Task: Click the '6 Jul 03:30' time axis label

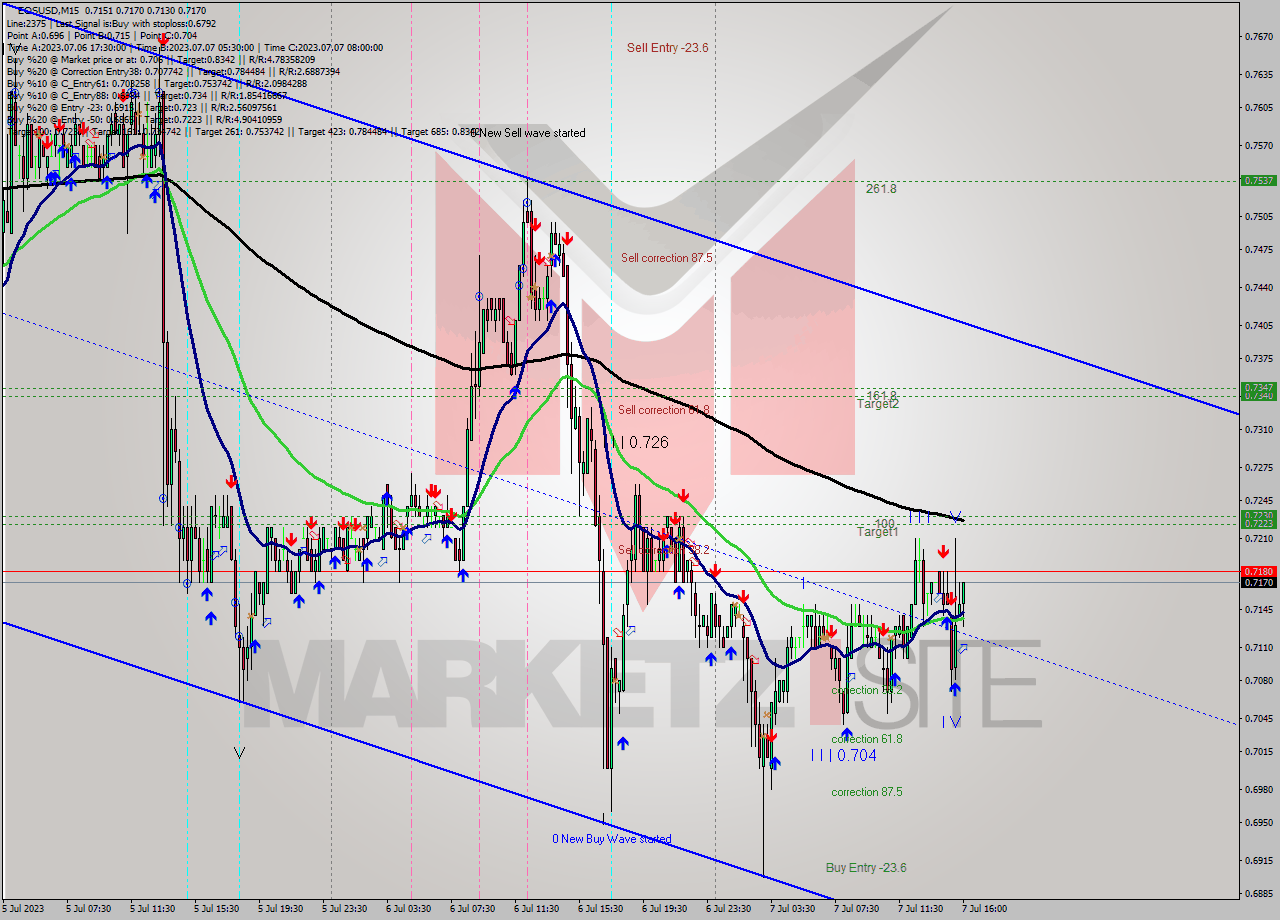Action: 408,909
